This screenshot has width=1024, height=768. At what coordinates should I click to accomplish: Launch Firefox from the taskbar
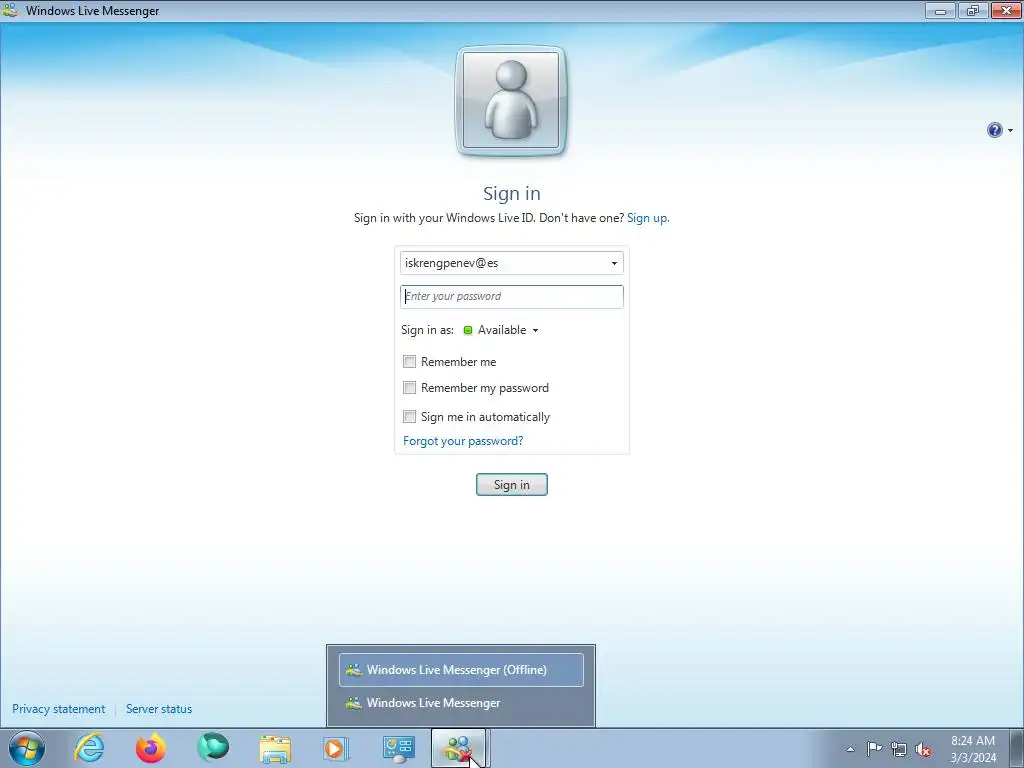pyautogui.click(x=151, y=748)
